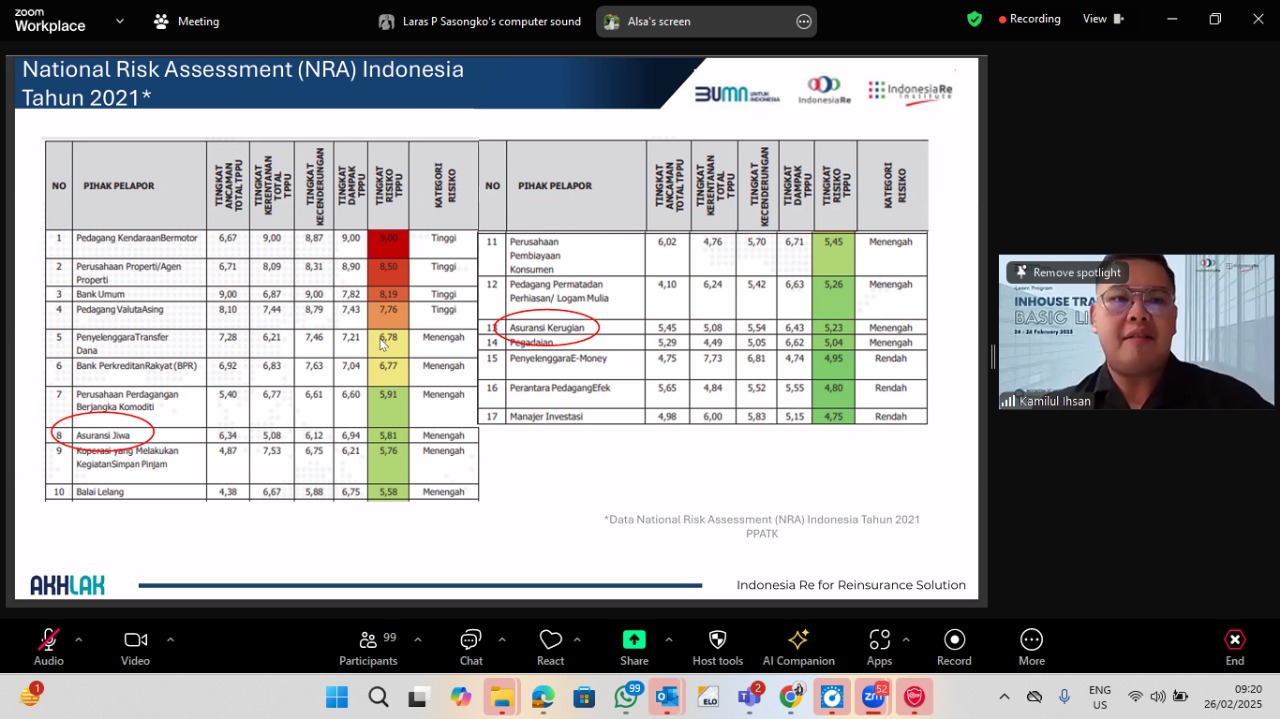Expand video options arrow beside Video
This screenshot has width=1280, height=719.
(x=170, y=639)
